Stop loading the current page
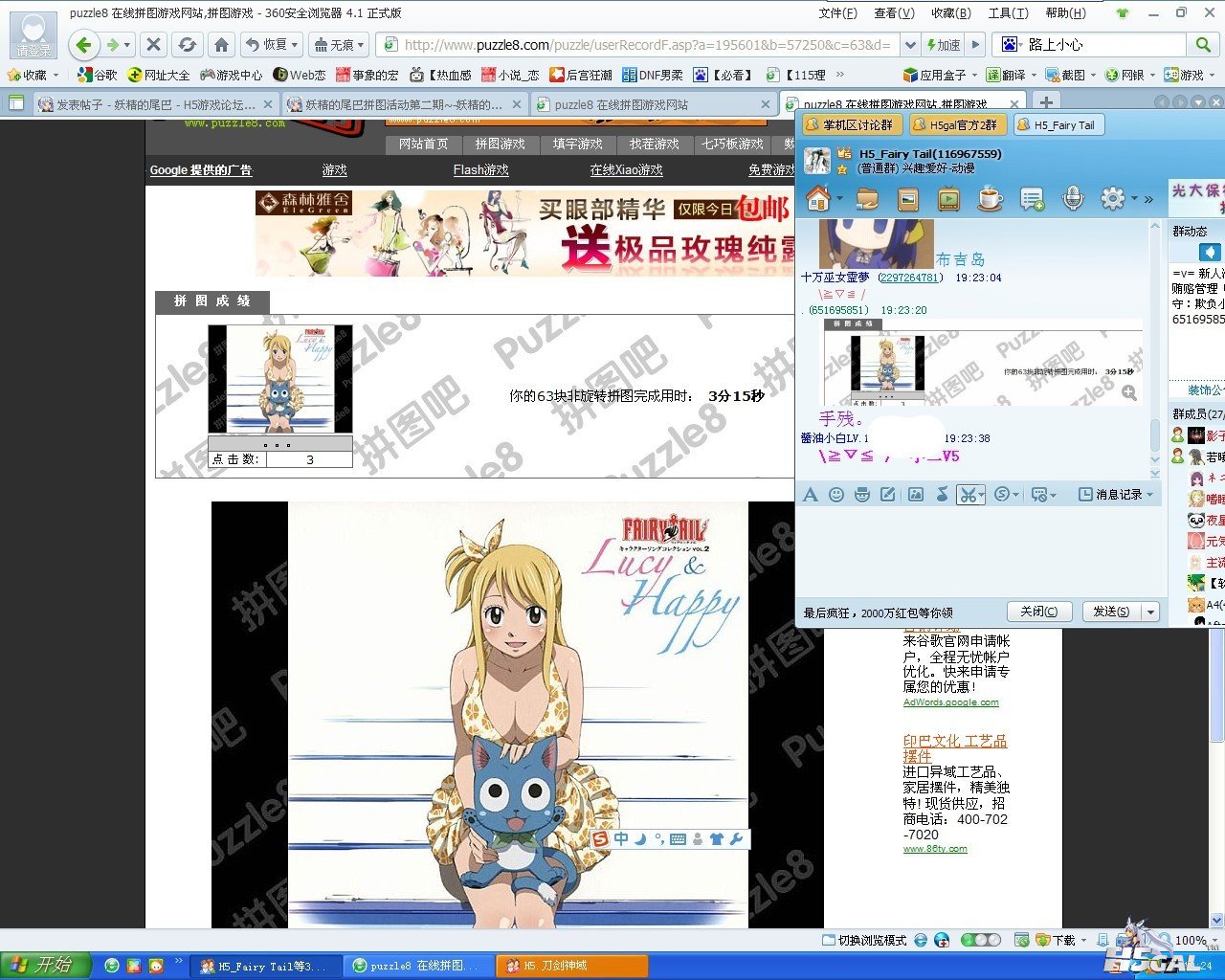The height and width of the screenshot is (980, 1225). (x=153, y=45)
